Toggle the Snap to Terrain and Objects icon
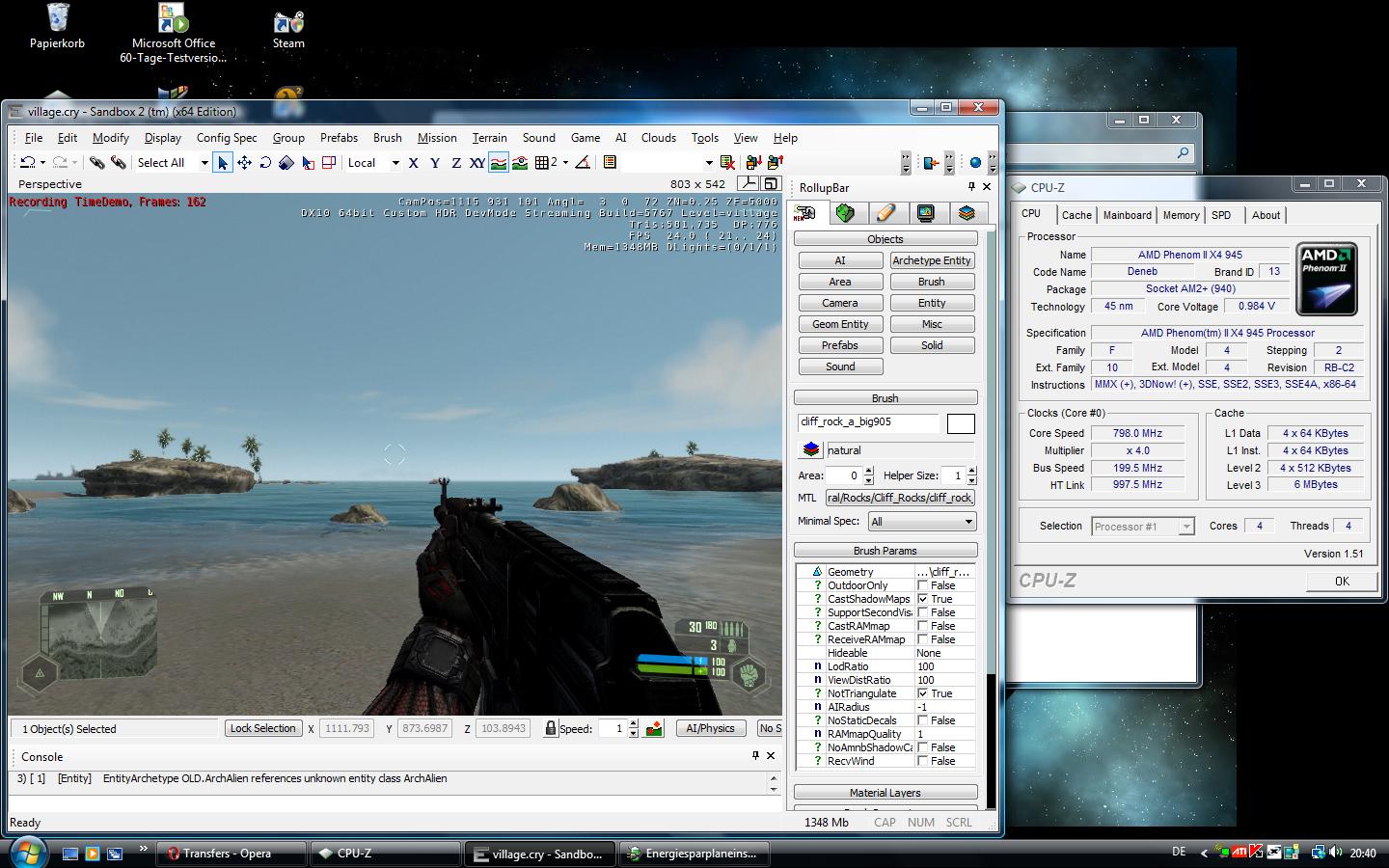 pos(520,163)
